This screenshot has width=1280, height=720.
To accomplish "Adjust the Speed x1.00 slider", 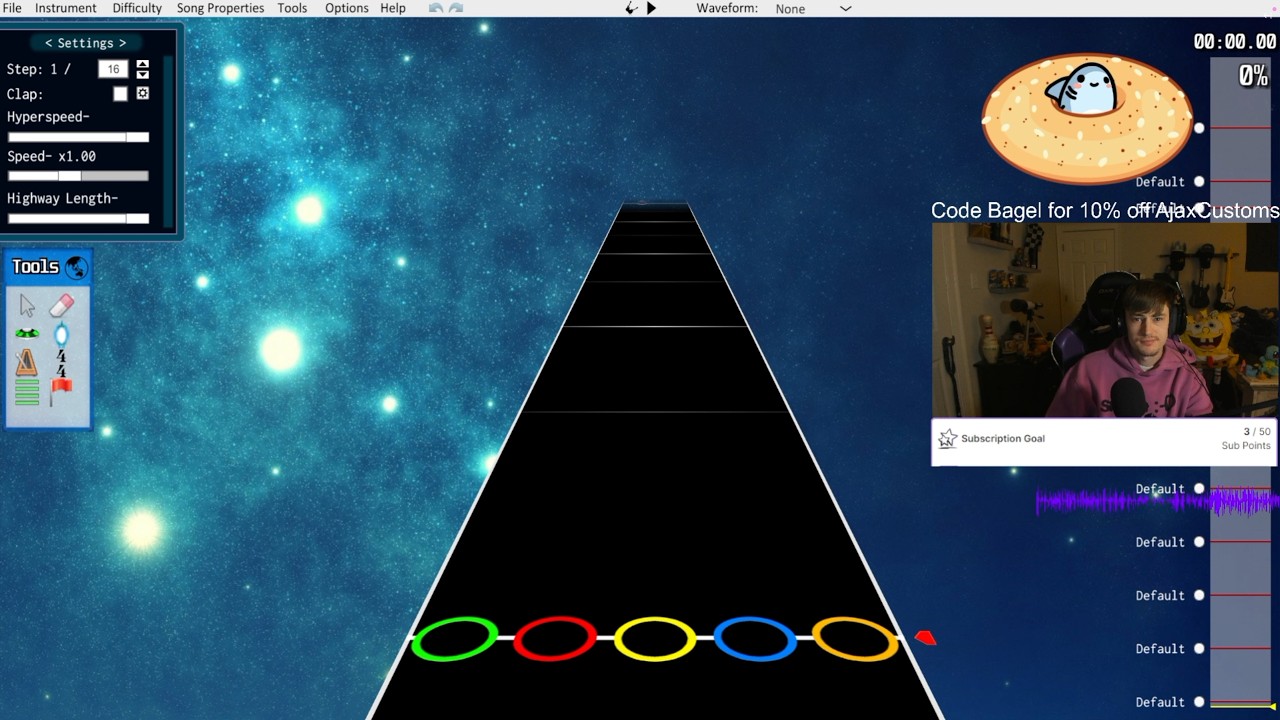I will [x=78, y=176].
